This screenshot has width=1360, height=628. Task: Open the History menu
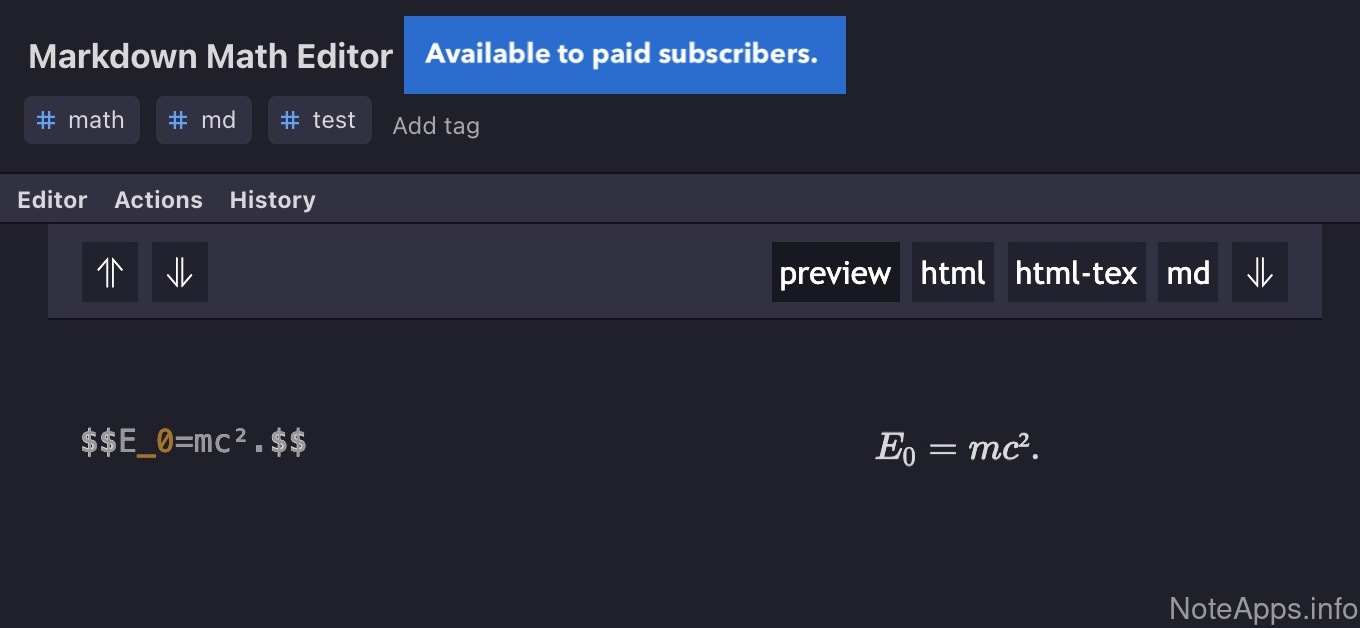click(272, 200)
